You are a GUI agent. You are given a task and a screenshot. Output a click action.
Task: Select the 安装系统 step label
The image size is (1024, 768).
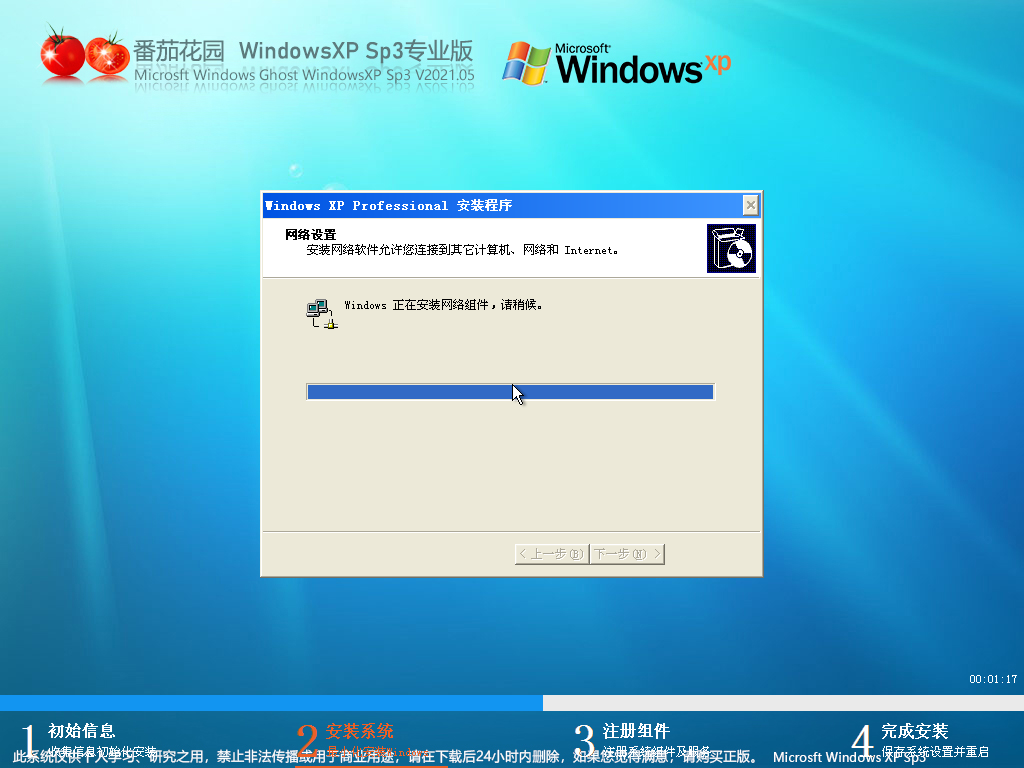pos(359,731)
